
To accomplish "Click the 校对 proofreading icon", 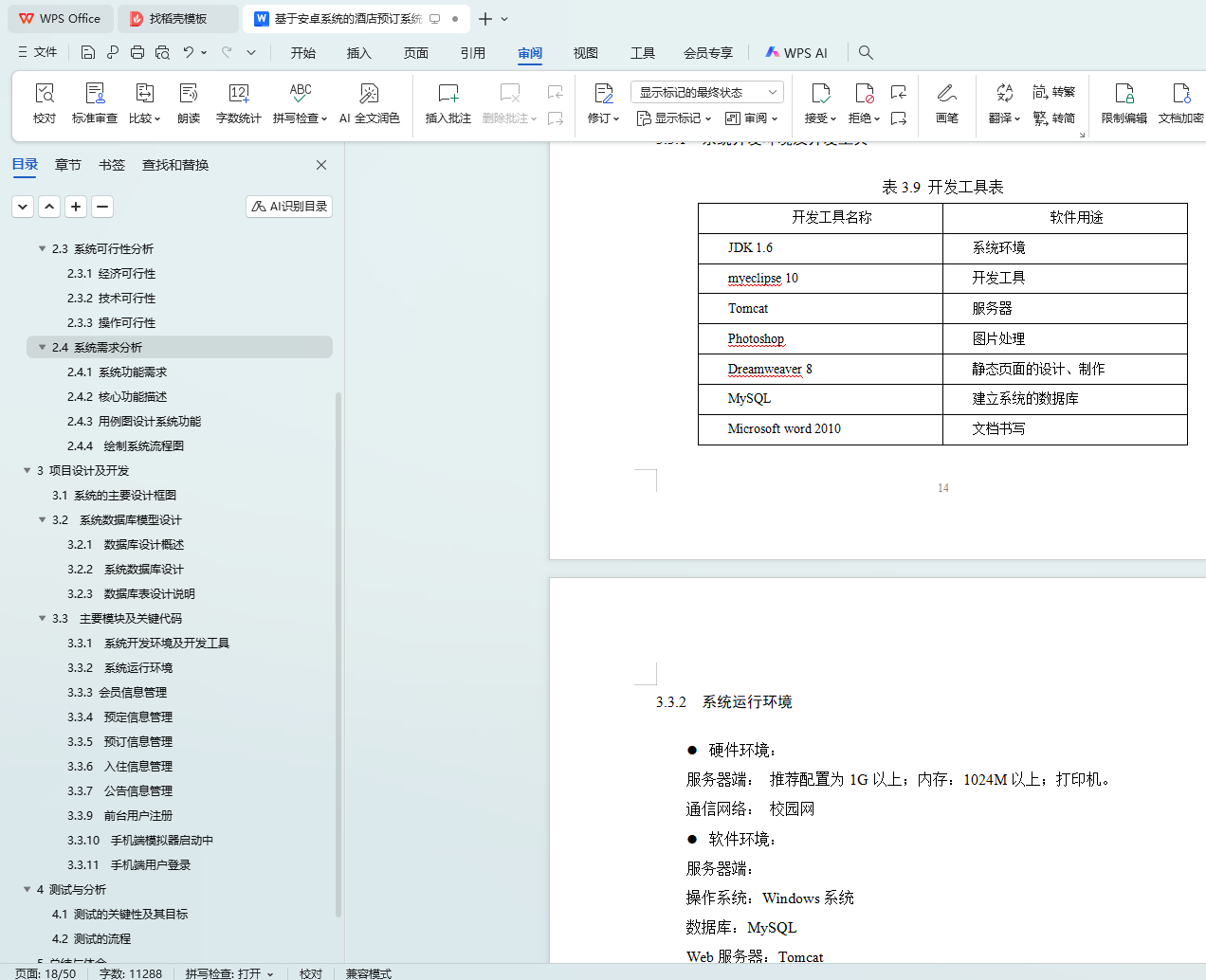I will click(x=45, y=93).
